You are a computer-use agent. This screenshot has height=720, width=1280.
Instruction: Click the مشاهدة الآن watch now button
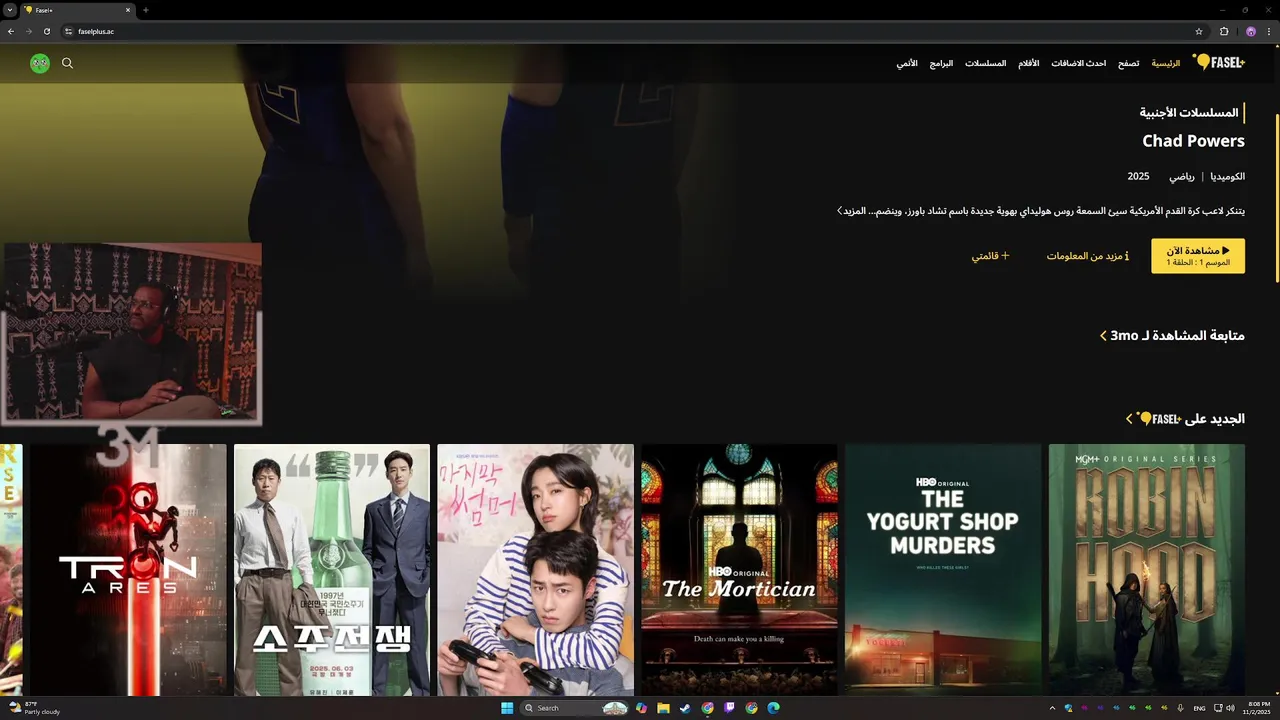(1198, 256)
